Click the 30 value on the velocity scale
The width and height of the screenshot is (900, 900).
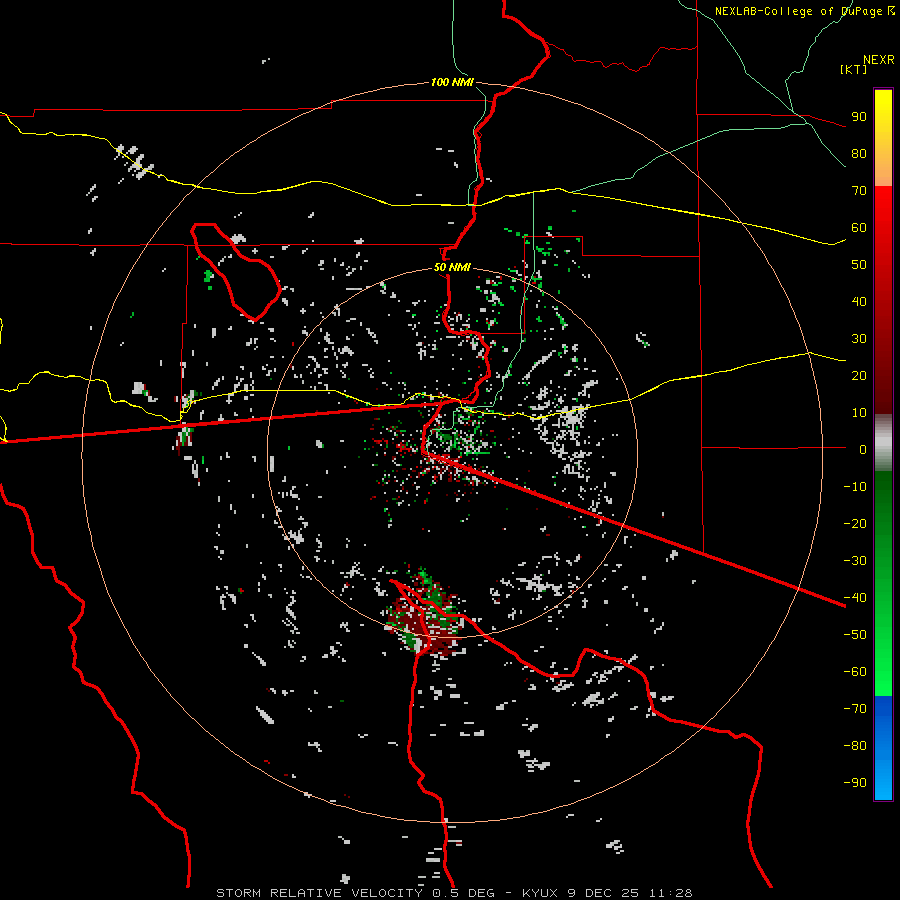tap(859, 339)
